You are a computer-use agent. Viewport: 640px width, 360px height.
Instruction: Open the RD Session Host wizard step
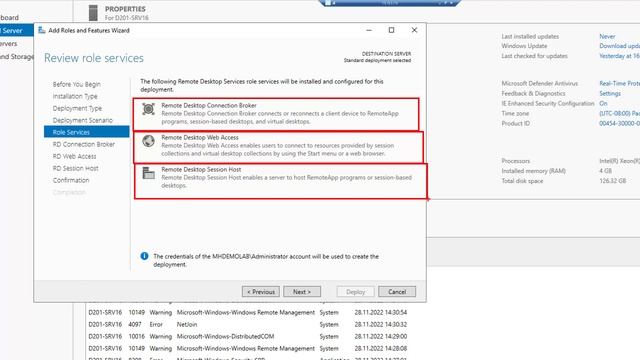76,168
